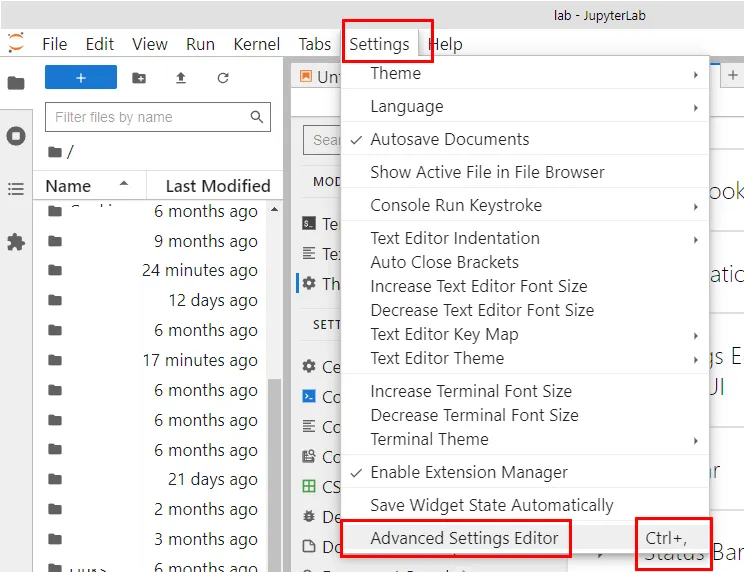Refresh the file list with reload icon
The image size is (744, 572).
(223, 78)
